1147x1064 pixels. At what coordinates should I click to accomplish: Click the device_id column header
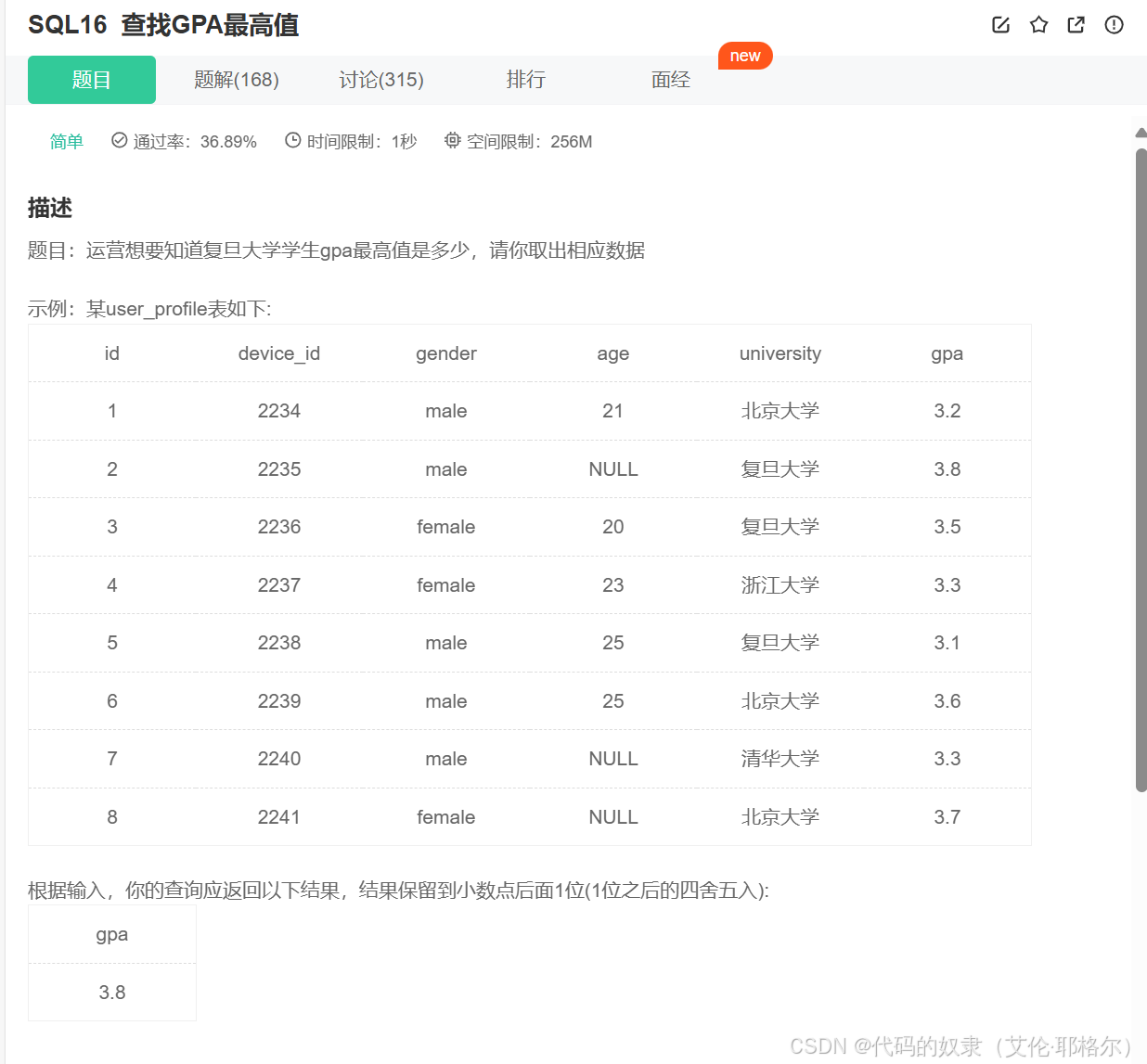[279, 353]
